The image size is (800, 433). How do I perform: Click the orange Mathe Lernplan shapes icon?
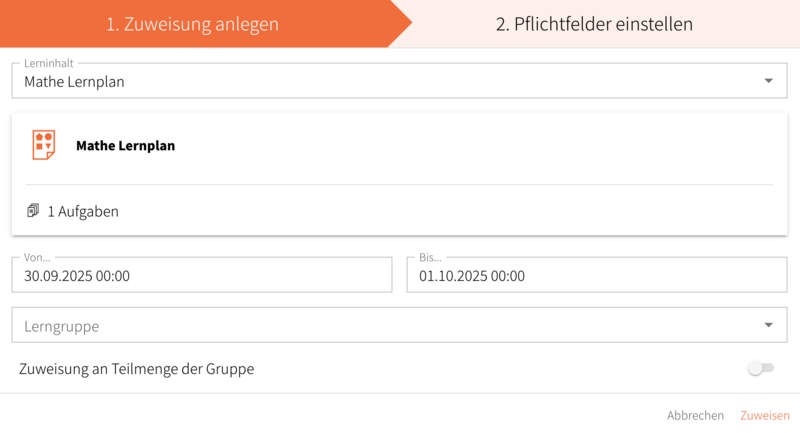(43, 145)
